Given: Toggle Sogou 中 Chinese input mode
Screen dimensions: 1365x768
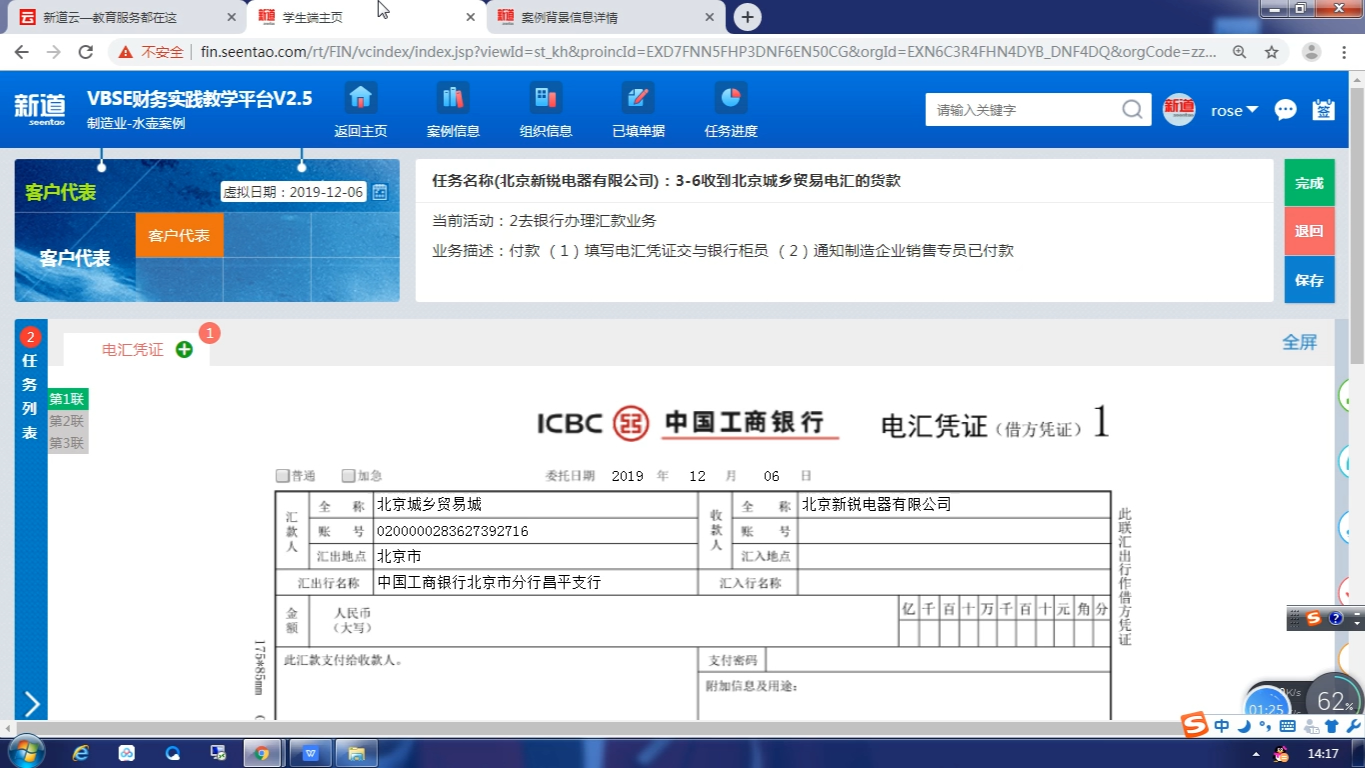Looking at the screenshot, I should tap(1222, 726).
